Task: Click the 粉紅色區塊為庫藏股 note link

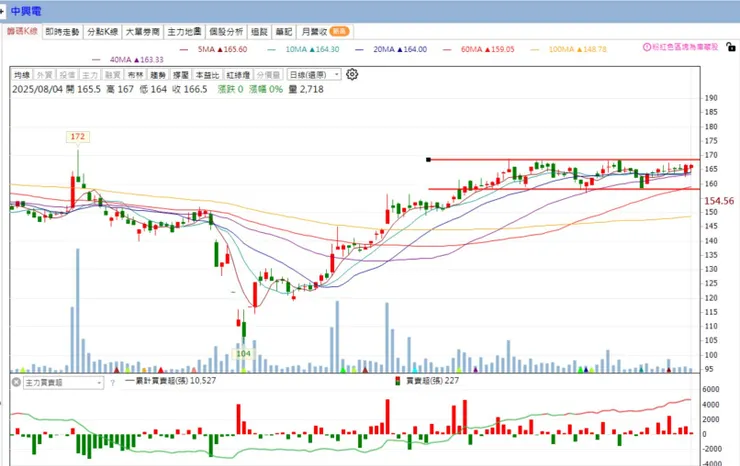Action: 685,47
